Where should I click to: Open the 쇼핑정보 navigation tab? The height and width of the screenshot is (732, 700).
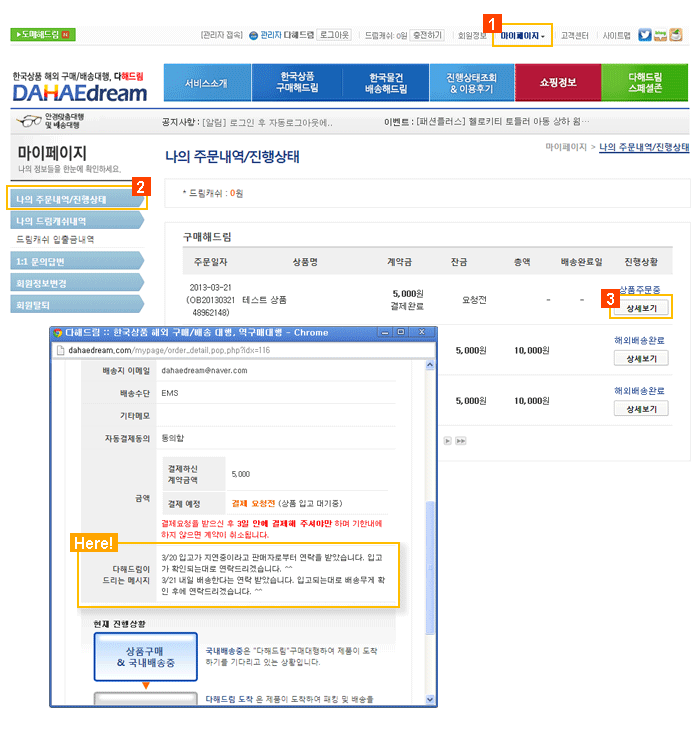pyautogui.click(x=558, y=82)
